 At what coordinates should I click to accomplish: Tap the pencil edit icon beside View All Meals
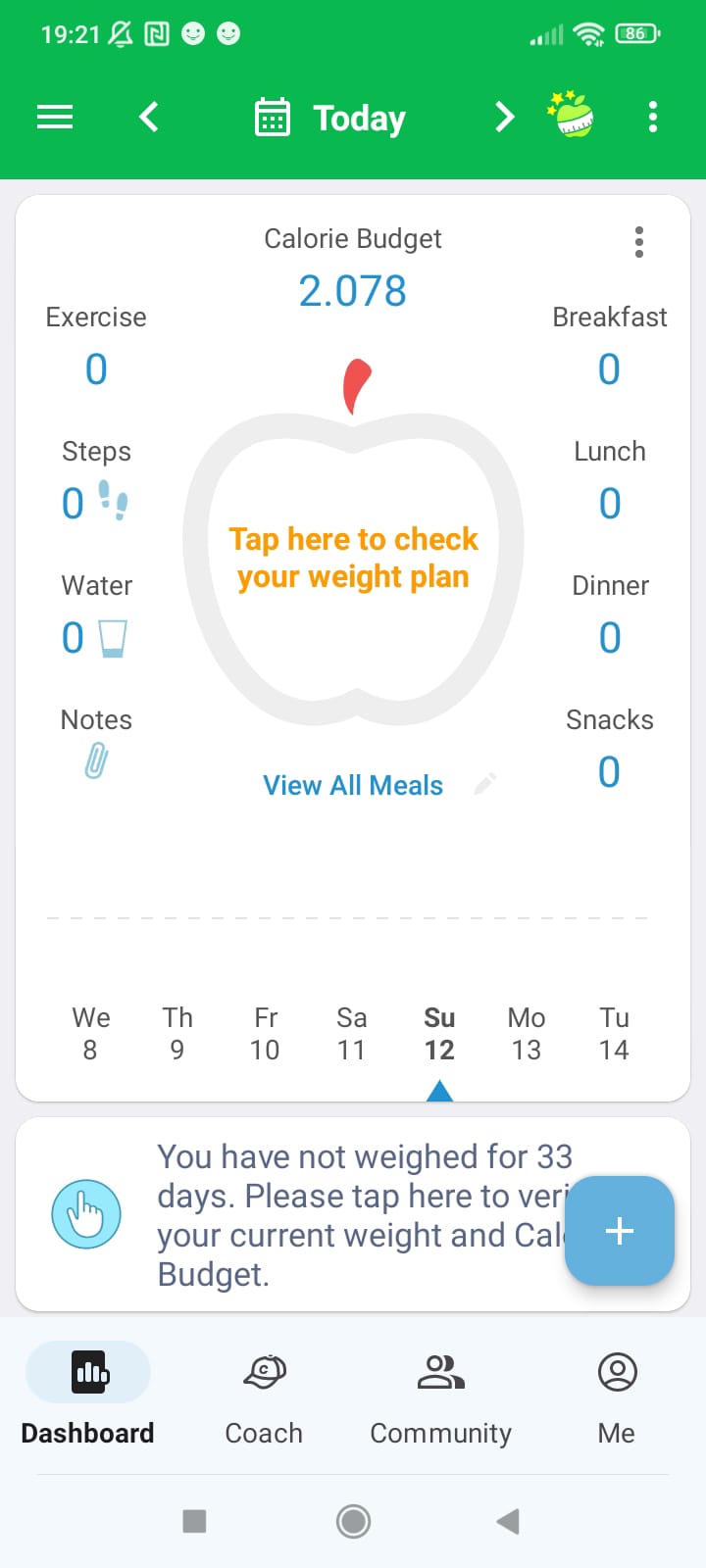click(485, 784)
